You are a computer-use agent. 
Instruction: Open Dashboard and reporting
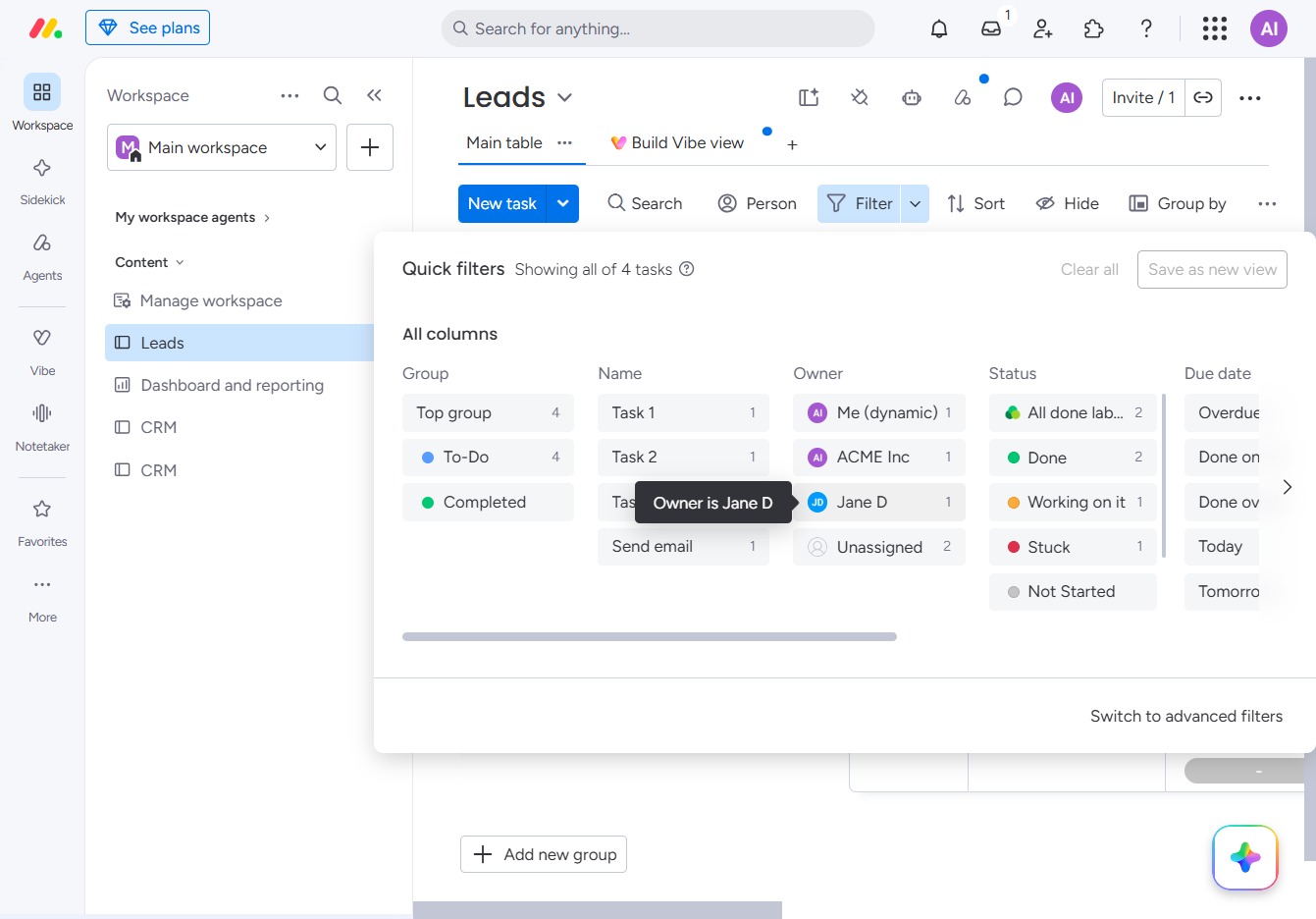pyautogui.click(x=232, y=385)
